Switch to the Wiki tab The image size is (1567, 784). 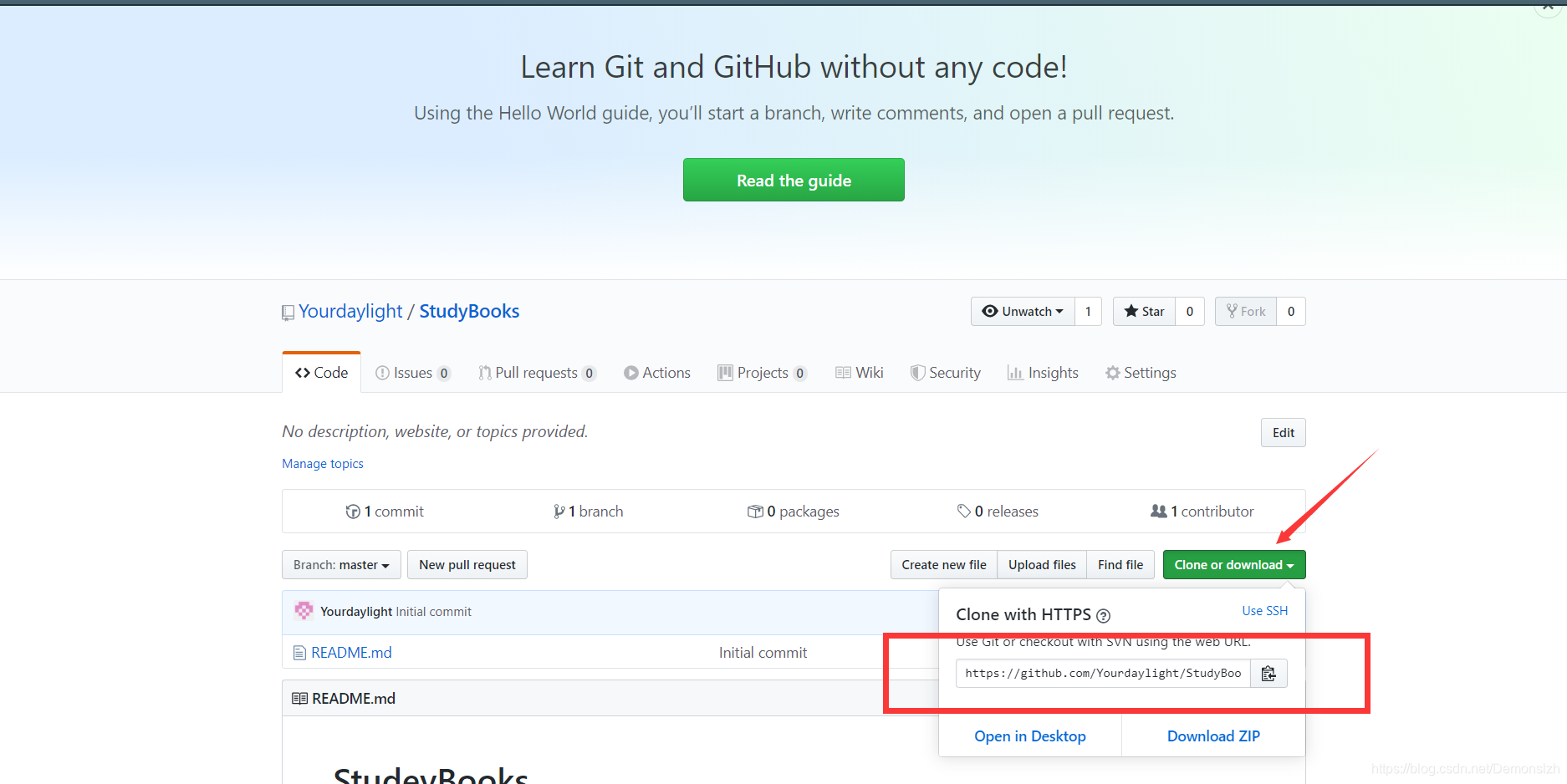click(x=860, y=373)
